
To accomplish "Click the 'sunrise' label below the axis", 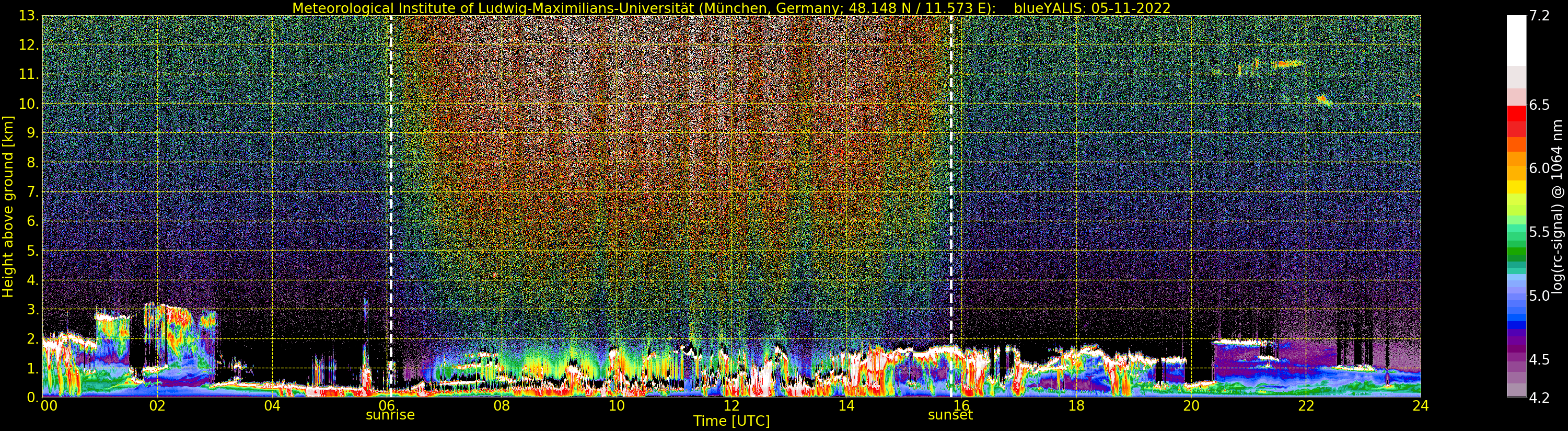I will click(x=390, y=415).
